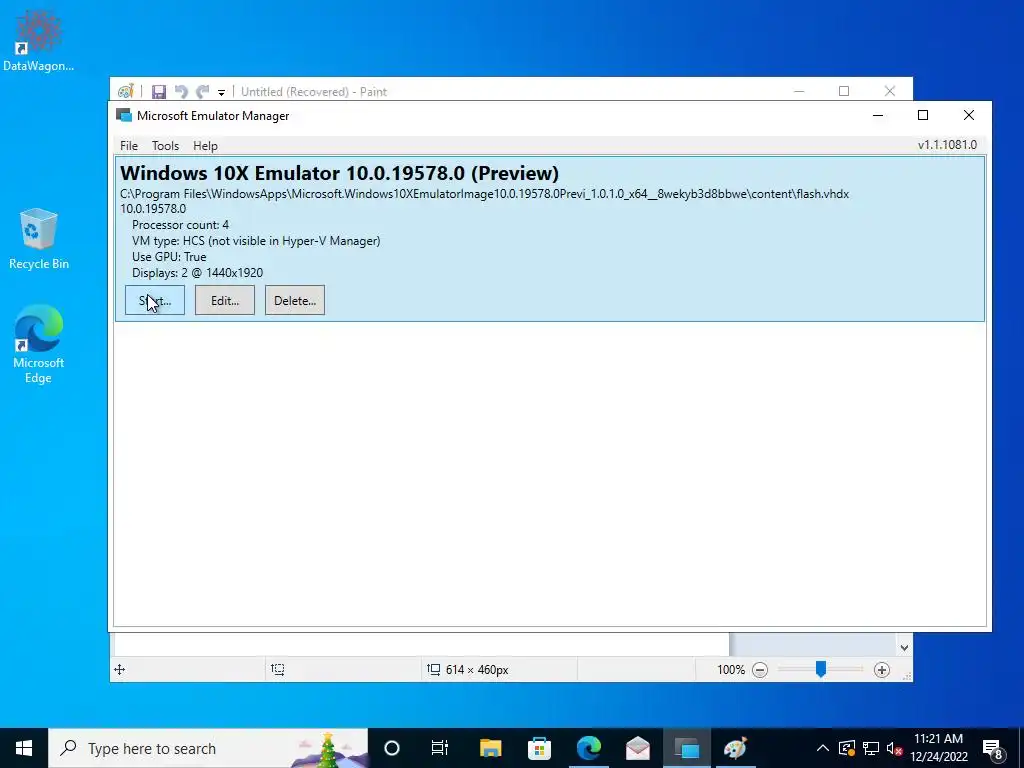Click Paint's zoom in plus button
Viewport: 1024px width, 768px height.
[x=882, y=669]
